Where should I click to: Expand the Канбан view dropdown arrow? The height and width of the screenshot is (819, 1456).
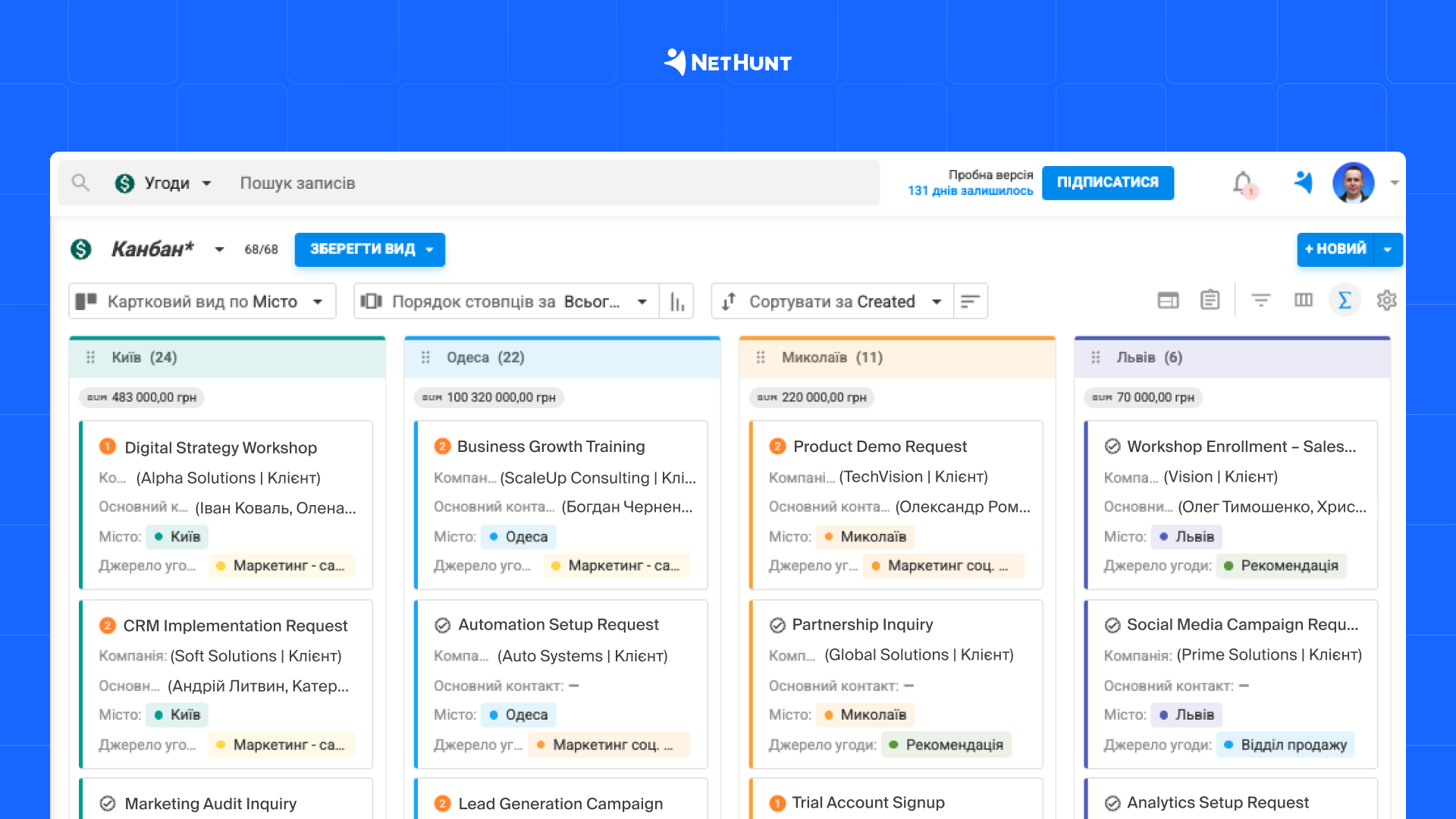pos(219,249)
